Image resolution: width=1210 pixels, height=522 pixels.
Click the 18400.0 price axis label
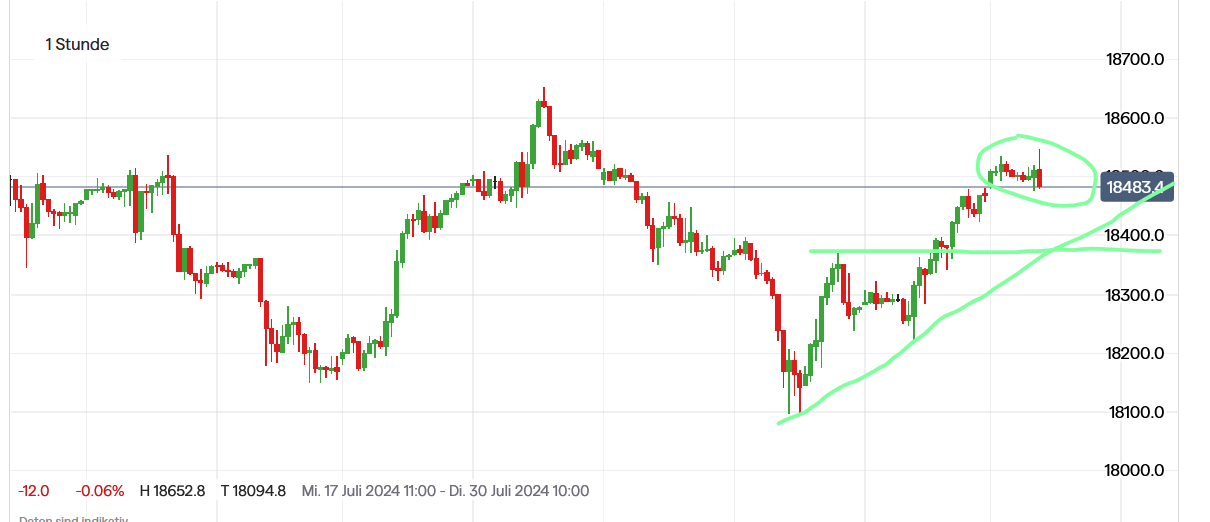tap(1135, 235)
